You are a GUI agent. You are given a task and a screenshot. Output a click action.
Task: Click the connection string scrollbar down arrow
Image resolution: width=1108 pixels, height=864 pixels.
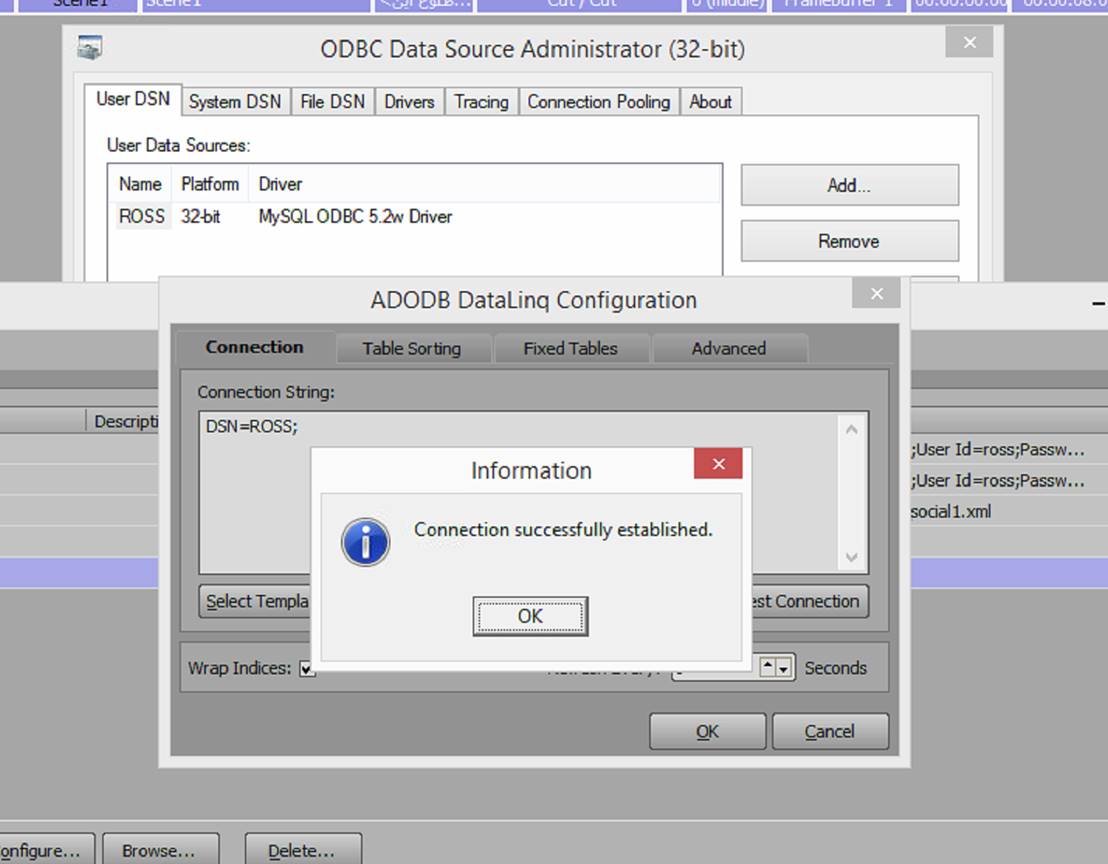[x=851, y=557]
